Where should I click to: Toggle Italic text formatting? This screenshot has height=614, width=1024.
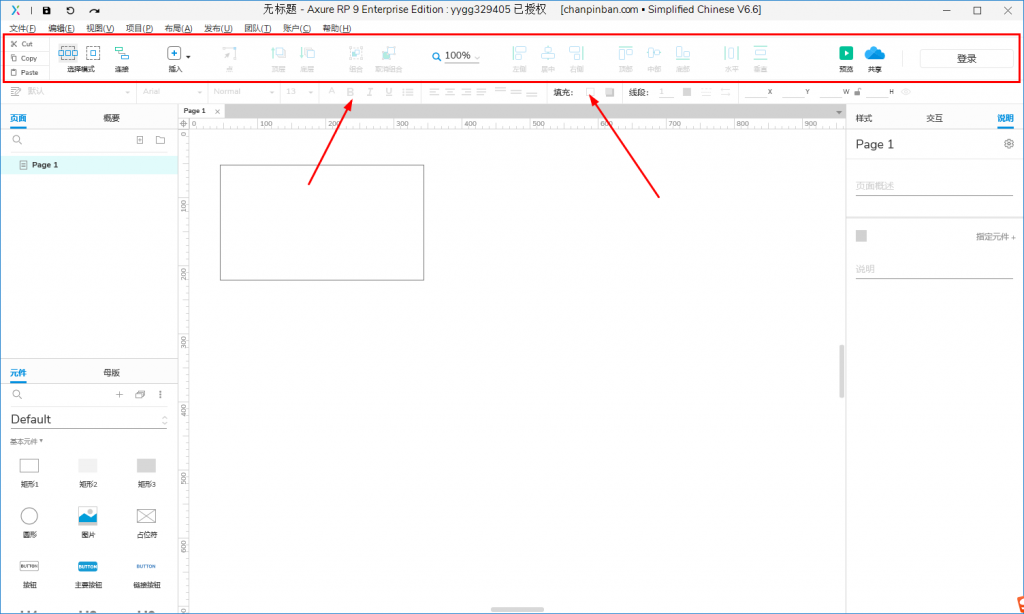pos(369,92)
